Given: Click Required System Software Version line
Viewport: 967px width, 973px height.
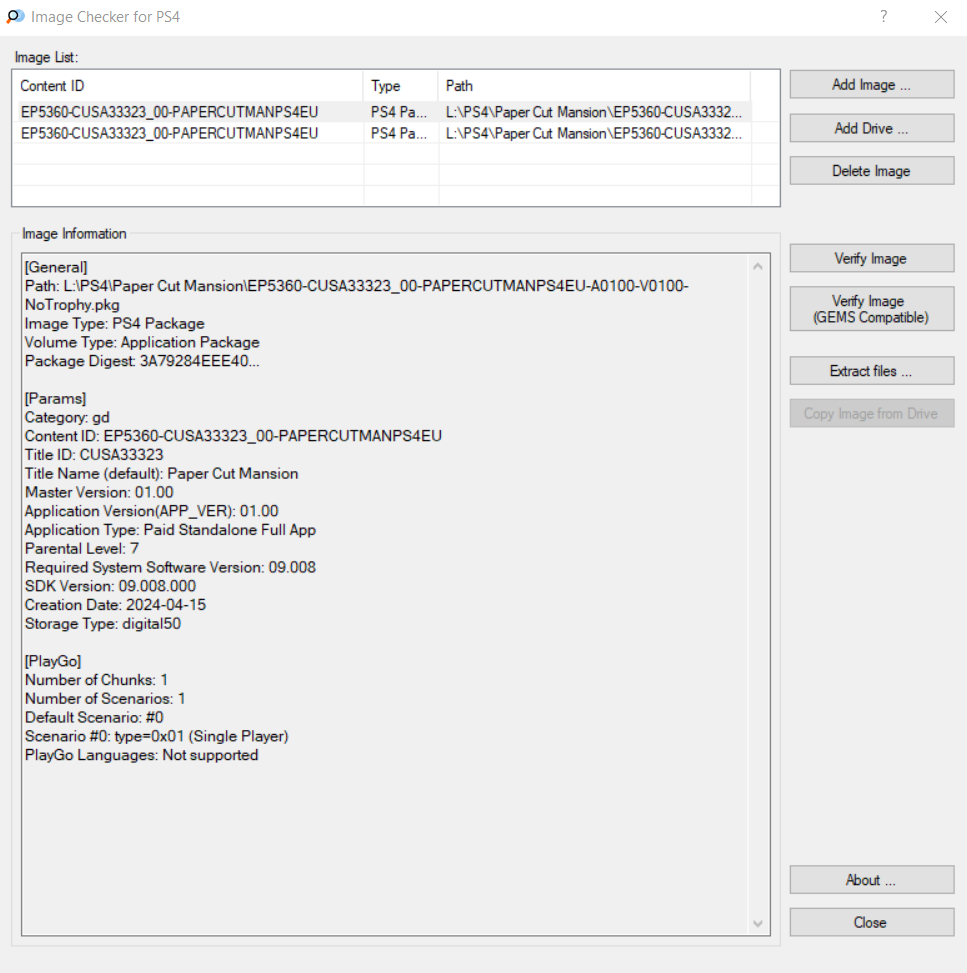Looking at the screenshot, I should click(170, 568).
